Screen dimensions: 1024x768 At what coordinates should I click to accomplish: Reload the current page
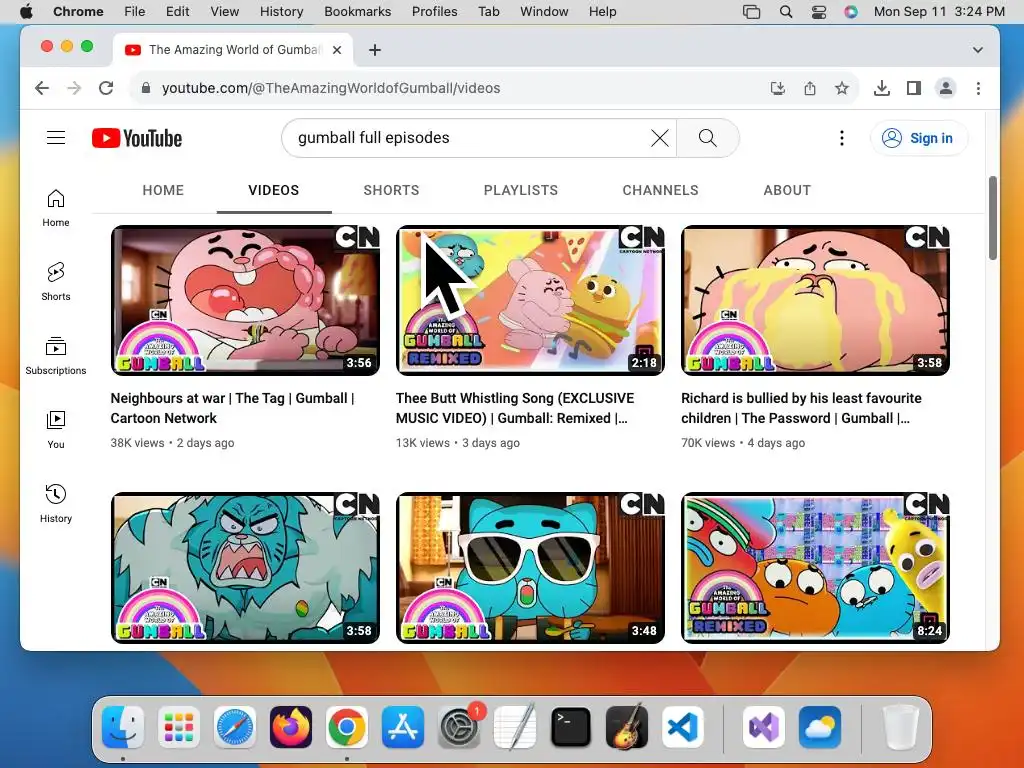tap(106, 88)
